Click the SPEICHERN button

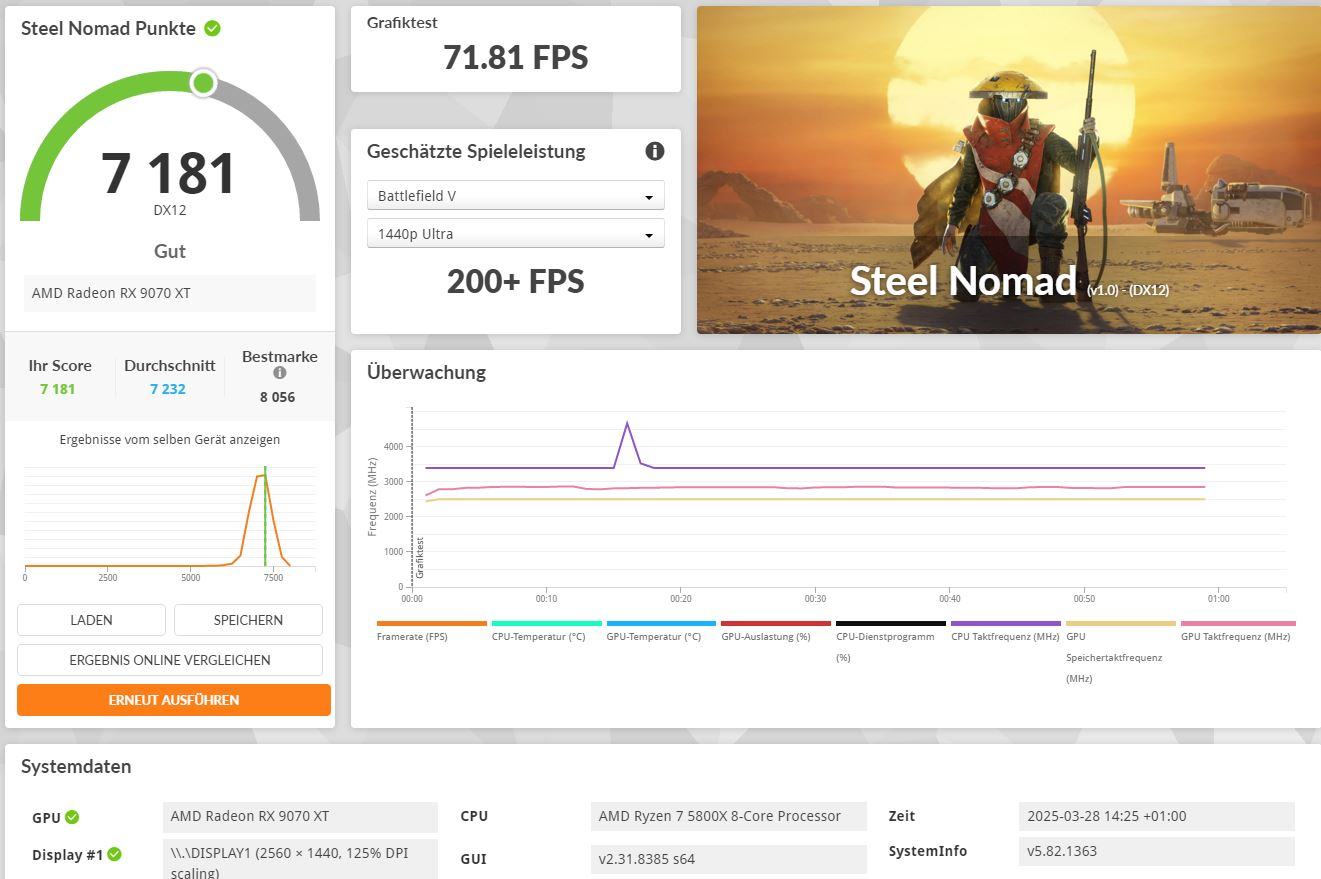pyautogui.click(x=248, y=620)
